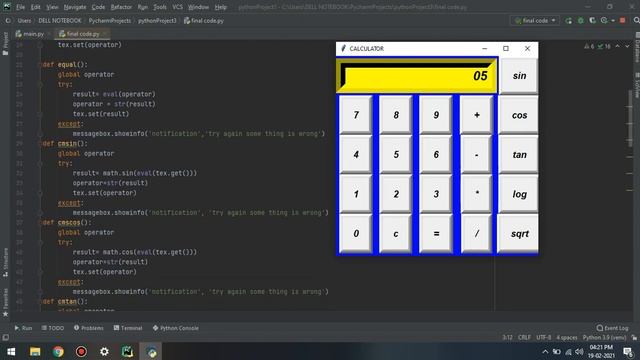640x360 pixels.
Task: Click the Search Everywhere magnifier icon
Action: click(636, 20)
